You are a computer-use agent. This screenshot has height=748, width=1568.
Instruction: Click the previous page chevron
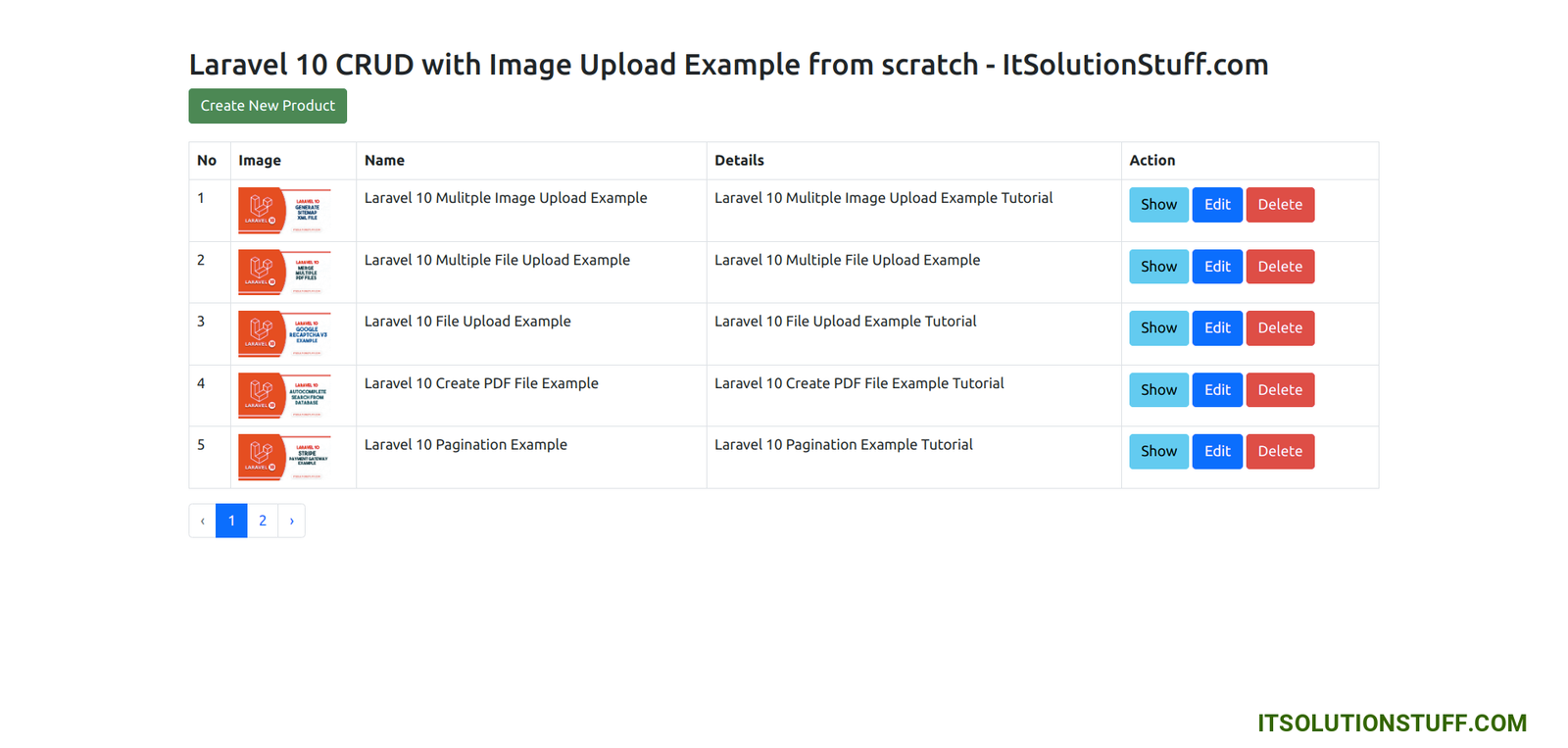(203, 521)
